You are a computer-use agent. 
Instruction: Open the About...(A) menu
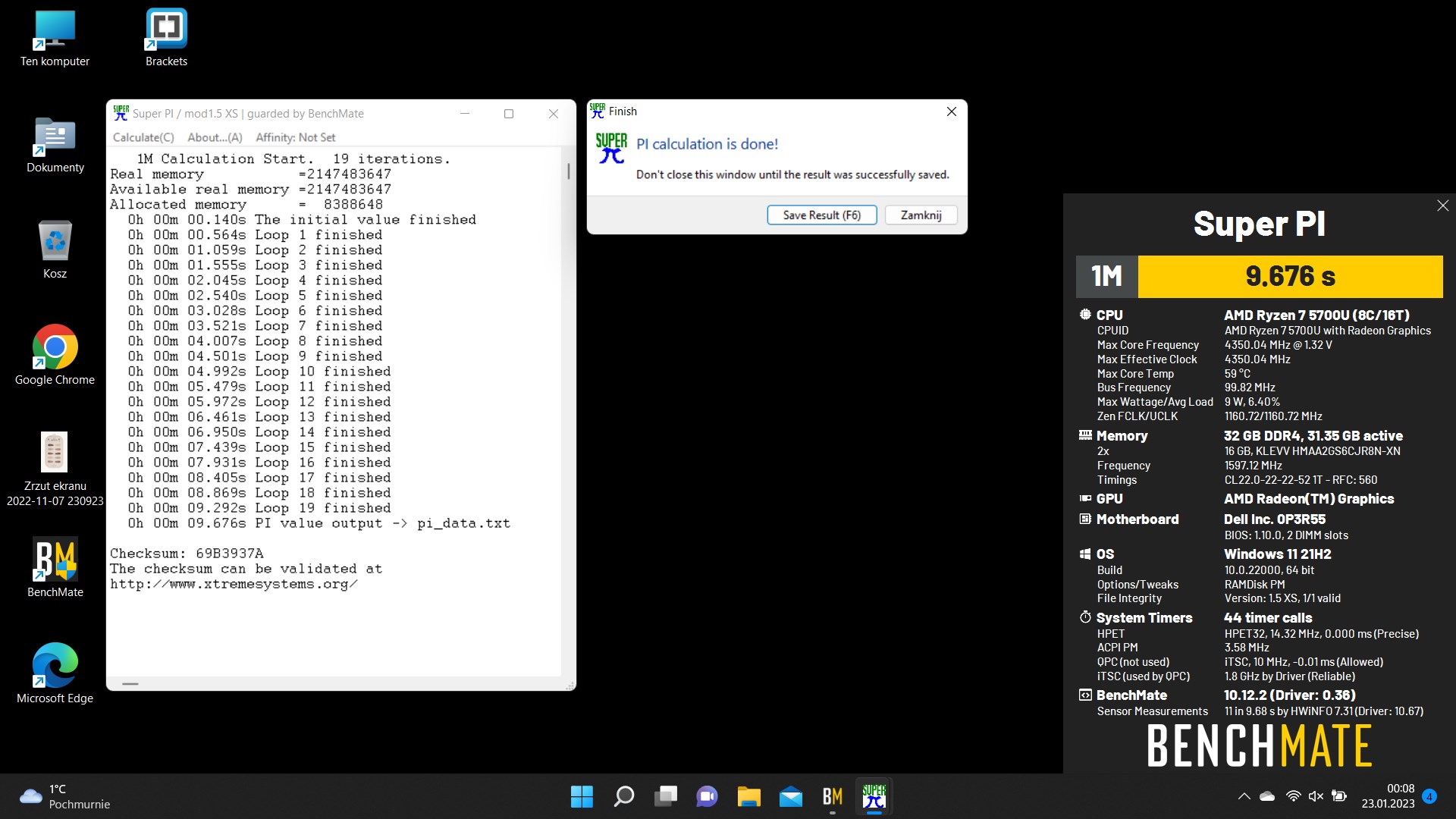215,137
